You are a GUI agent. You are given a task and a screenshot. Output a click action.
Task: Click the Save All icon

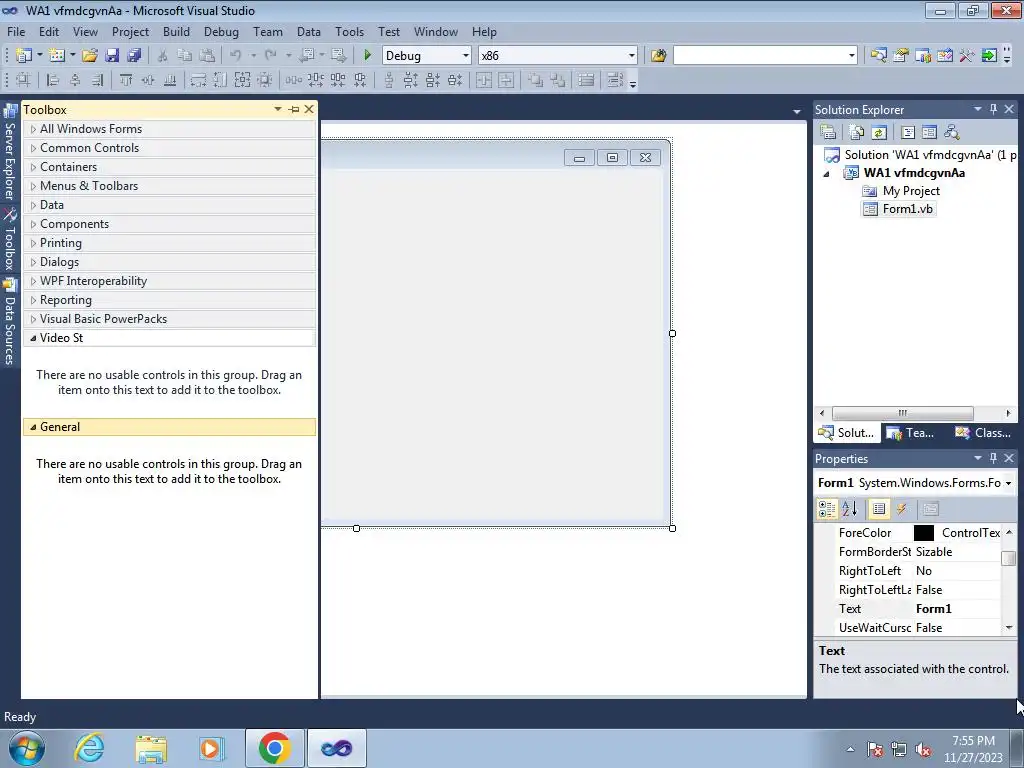click(x=134, y=56)
